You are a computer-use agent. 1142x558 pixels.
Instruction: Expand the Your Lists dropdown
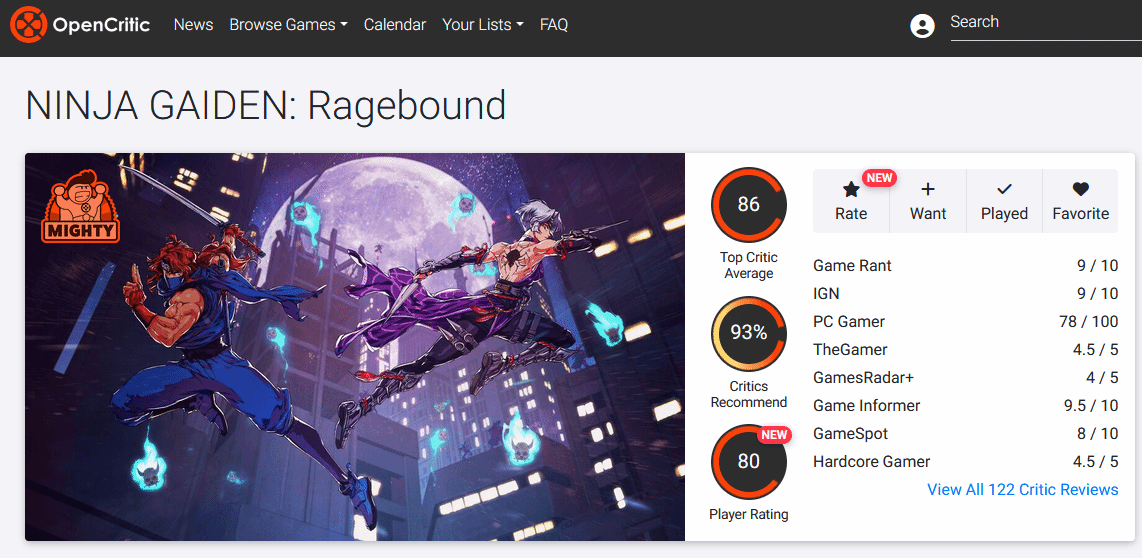pyautogui.click(x=482, y=25)
